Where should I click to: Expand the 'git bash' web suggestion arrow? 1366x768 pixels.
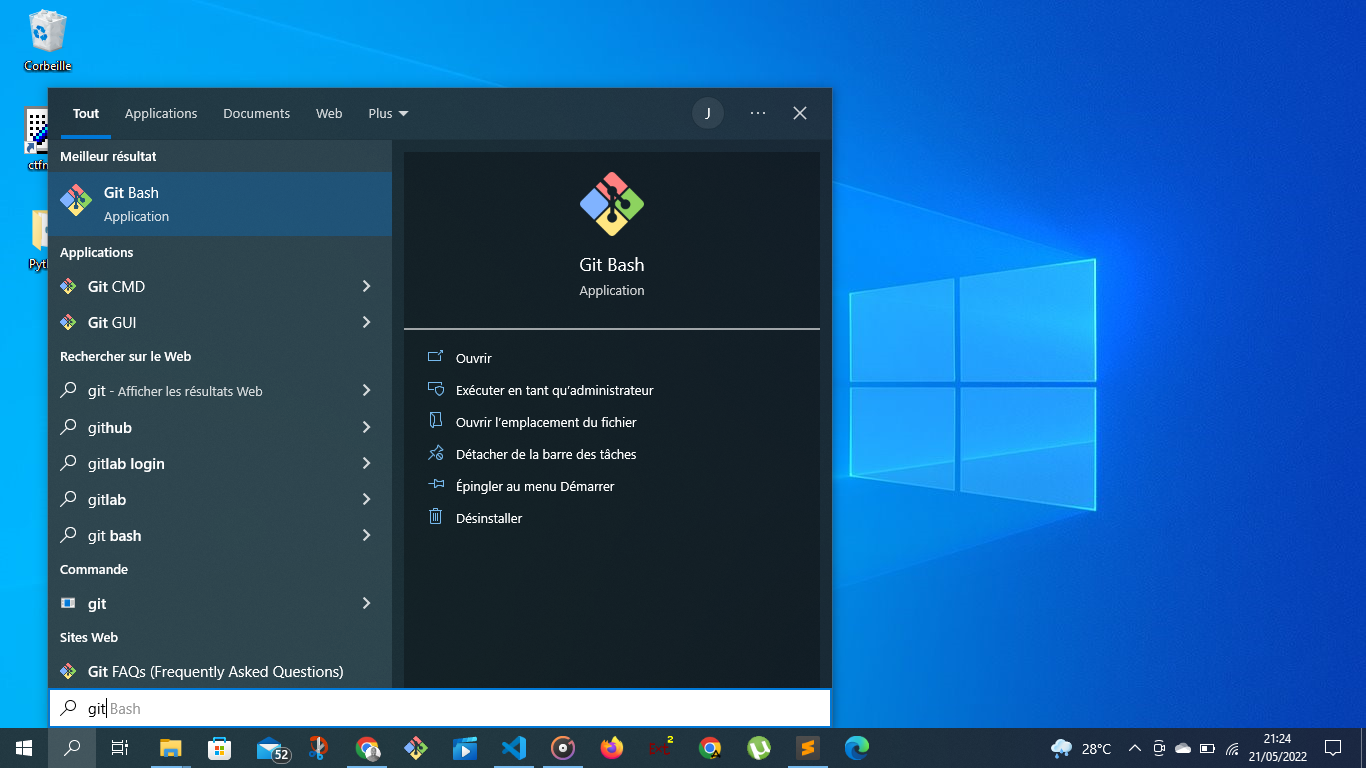click(366, 535)
